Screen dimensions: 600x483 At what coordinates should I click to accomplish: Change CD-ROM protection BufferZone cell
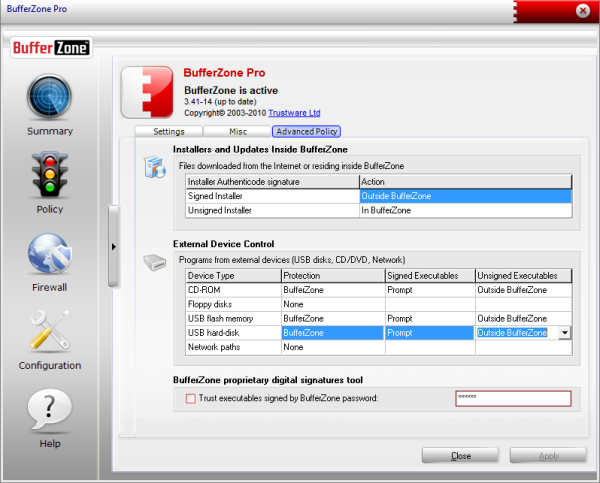click(333, 290)
